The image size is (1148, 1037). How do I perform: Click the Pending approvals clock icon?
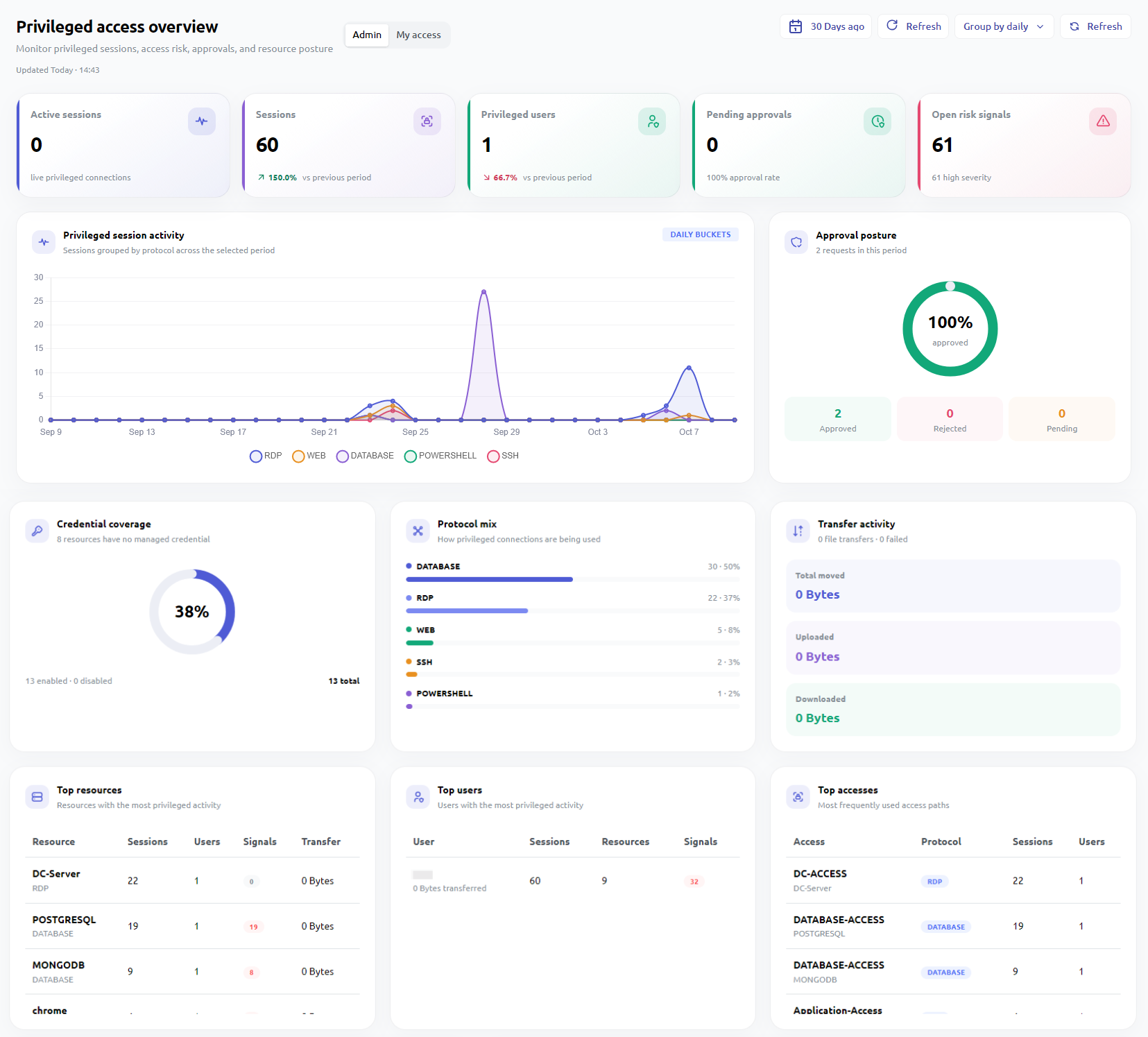877,121
